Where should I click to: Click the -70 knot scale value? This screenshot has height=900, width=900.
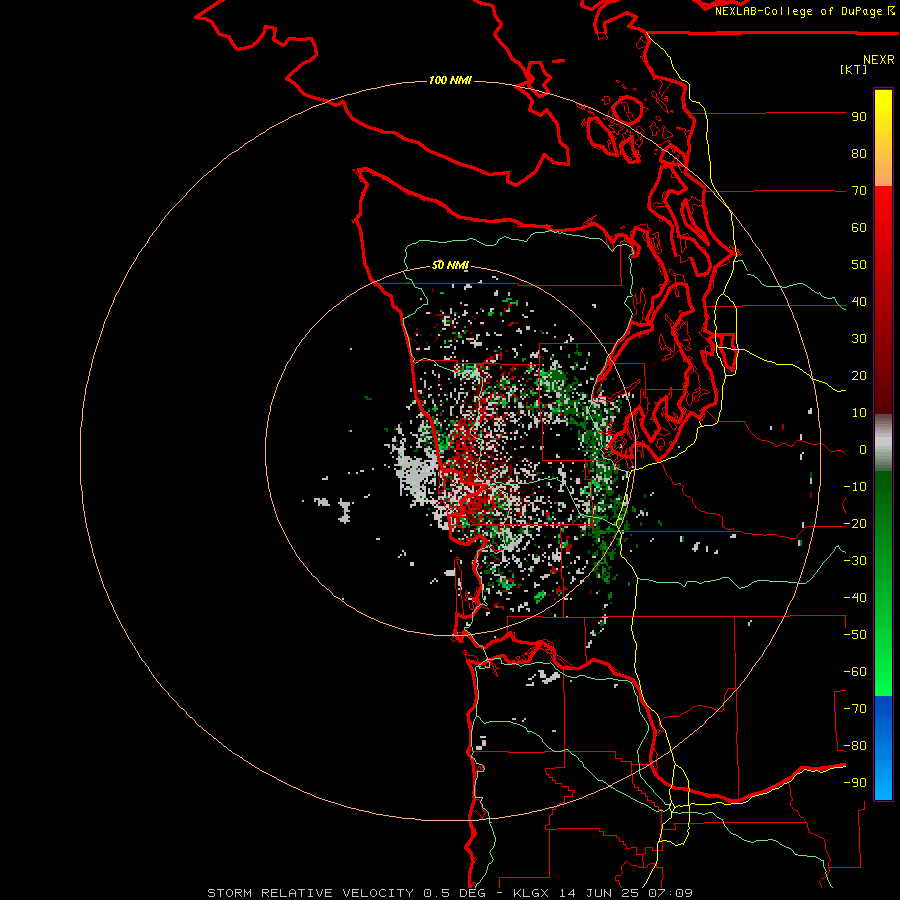(855, 709)
